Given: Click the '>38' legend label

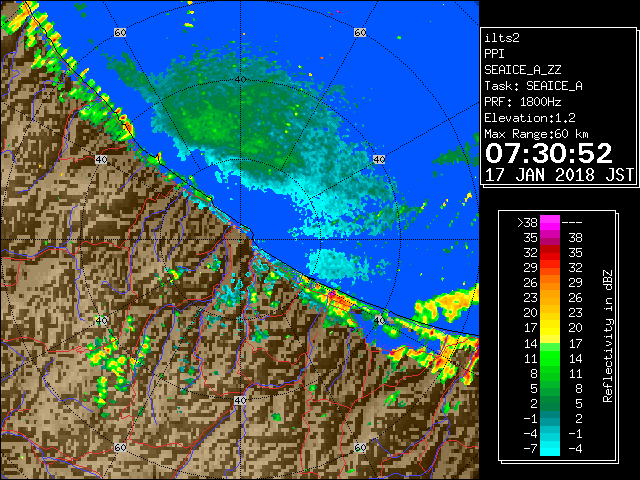Looking at the screenshot, I should coord(527,223).
